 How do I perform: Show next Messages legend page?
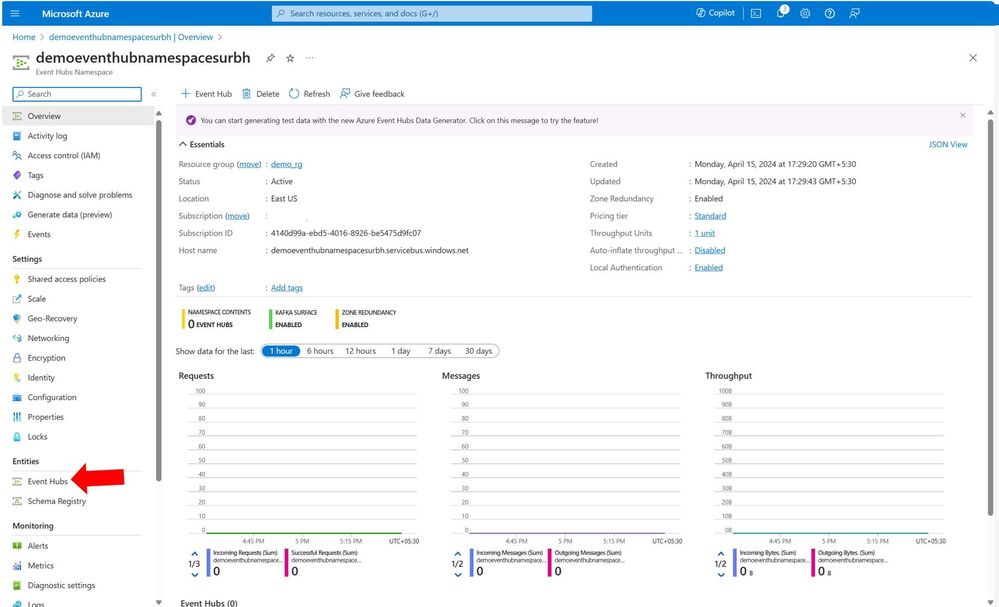click(457, 575)
